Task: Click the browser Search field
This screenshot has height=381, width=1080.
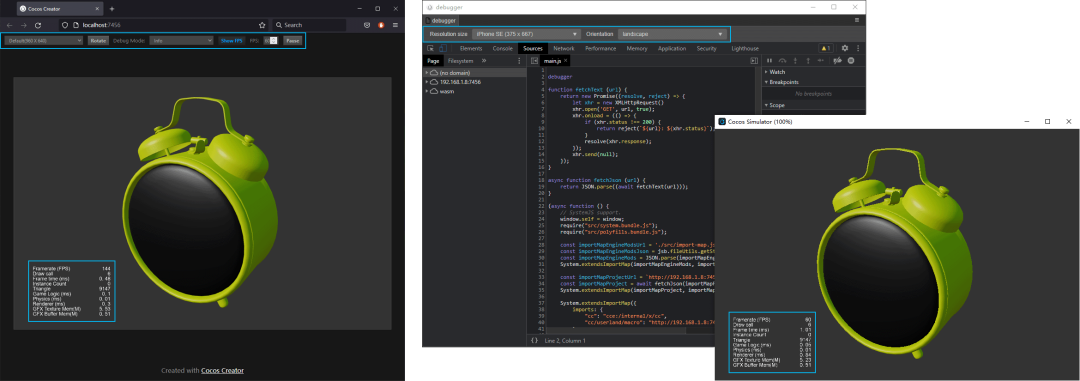Action: 309,25
